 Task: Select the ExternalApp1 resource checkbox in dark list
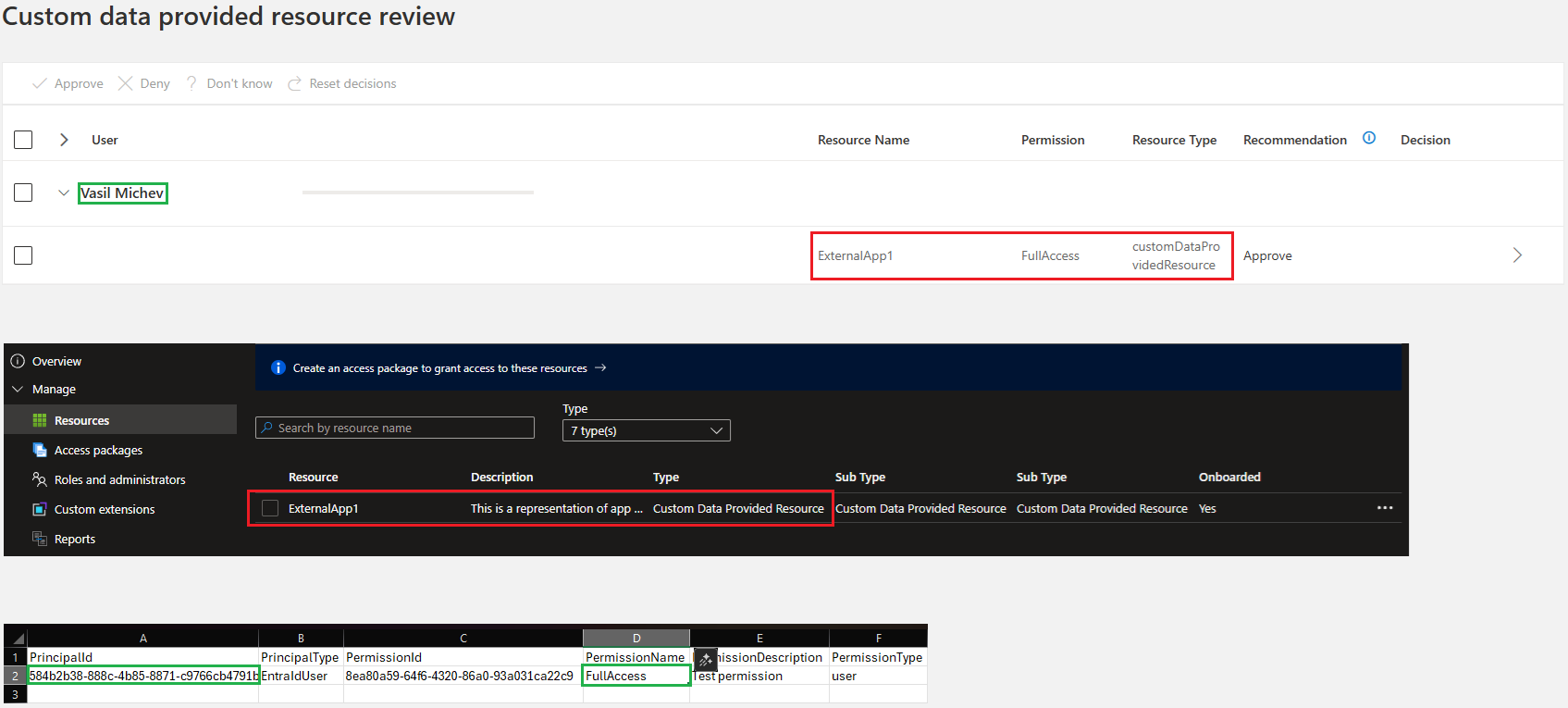[270, 508]
